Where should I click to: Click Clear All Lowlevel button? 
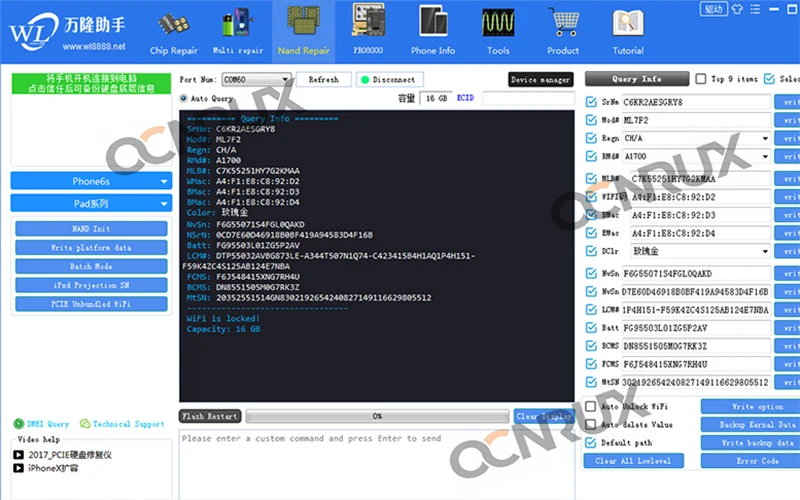pyautogui.click(x=634, y=461)
